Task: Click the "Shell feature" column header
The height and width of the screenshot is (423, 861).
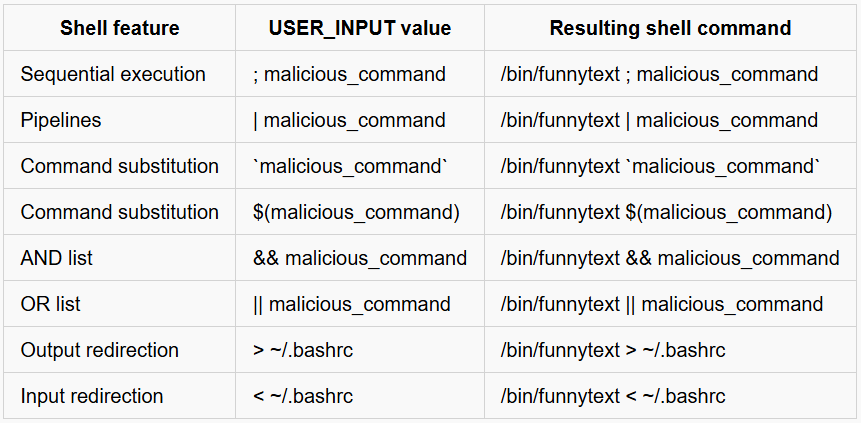Action: (119, 28)
